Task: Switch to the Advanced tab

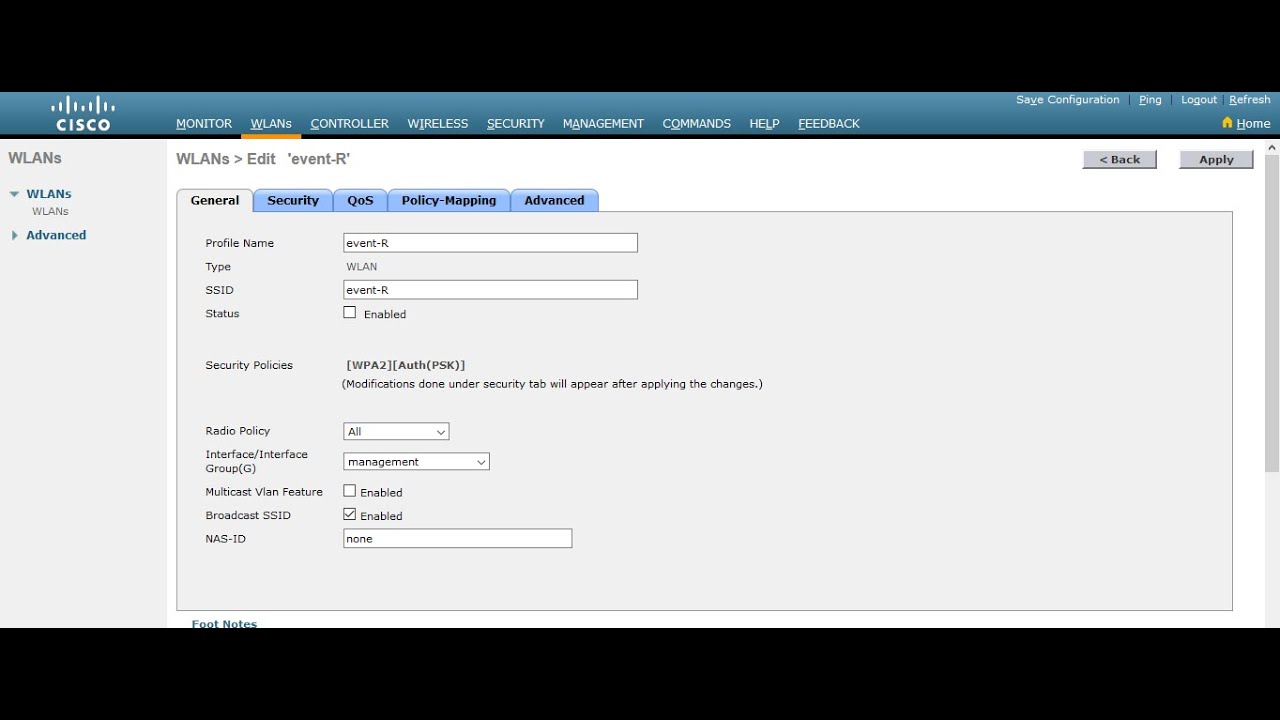Action: [x=554, y=200]
